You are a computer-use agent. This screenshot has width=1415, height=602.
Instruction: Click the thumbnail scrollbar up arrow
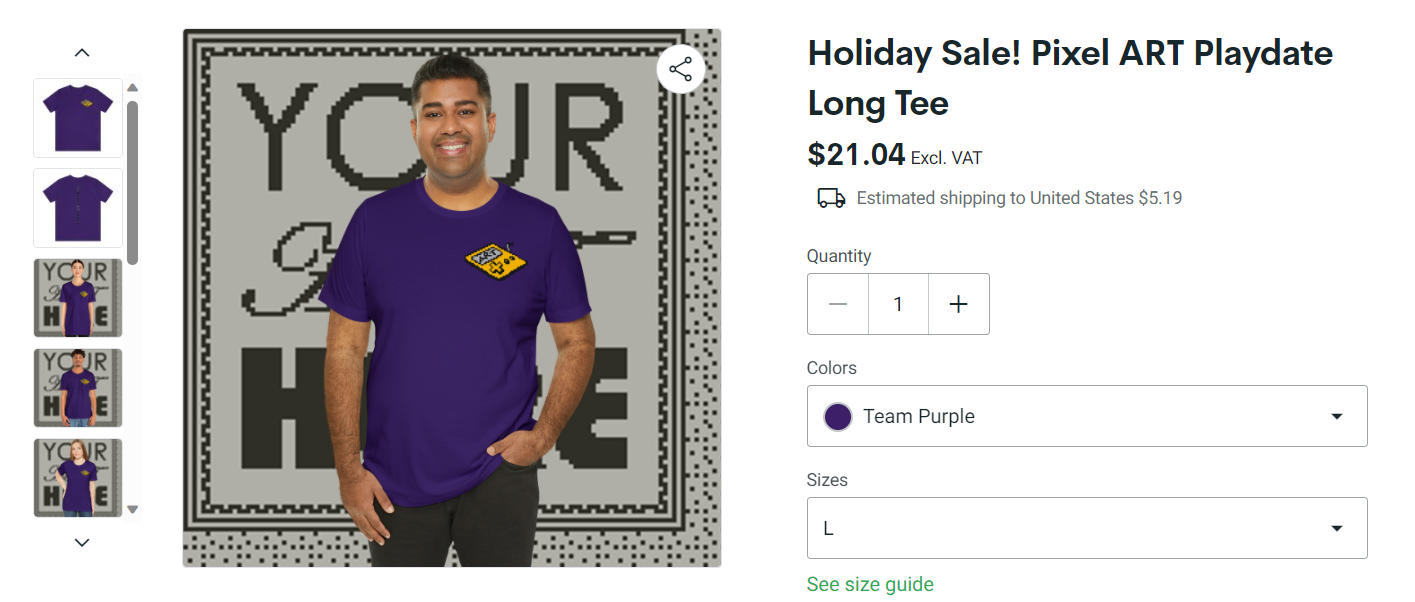tap(132, 88)
